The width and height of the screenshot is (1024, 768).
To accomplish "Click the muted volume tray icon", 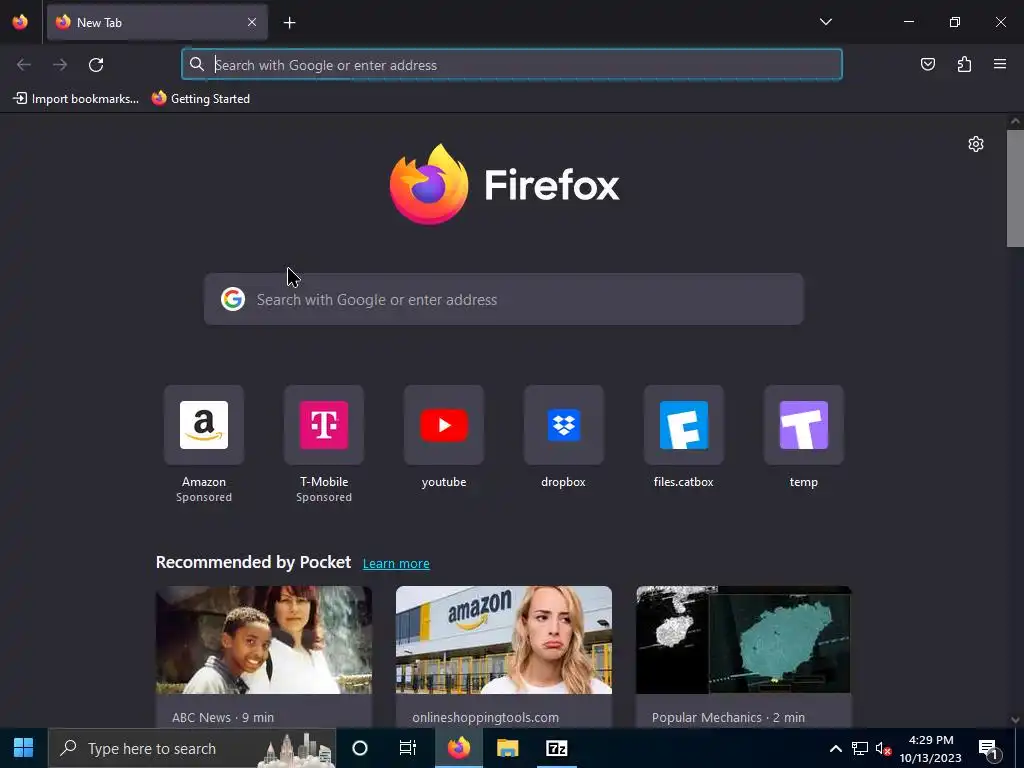I will click(883, 748).
